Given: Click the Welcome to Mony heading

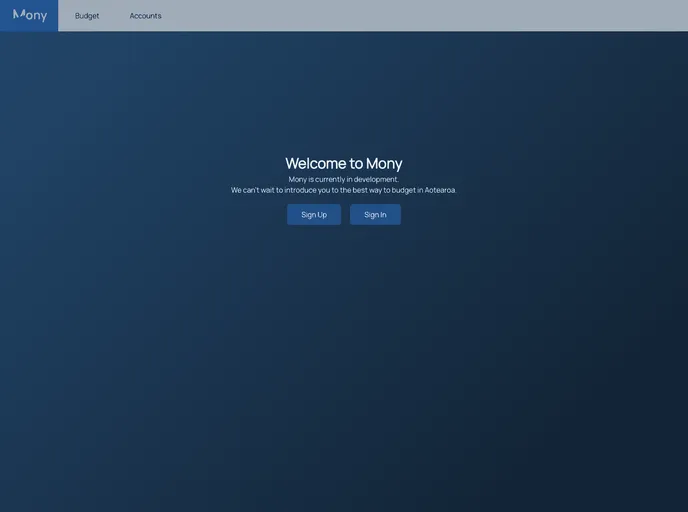Looking at the screenshot, I should tap(343, 163).
